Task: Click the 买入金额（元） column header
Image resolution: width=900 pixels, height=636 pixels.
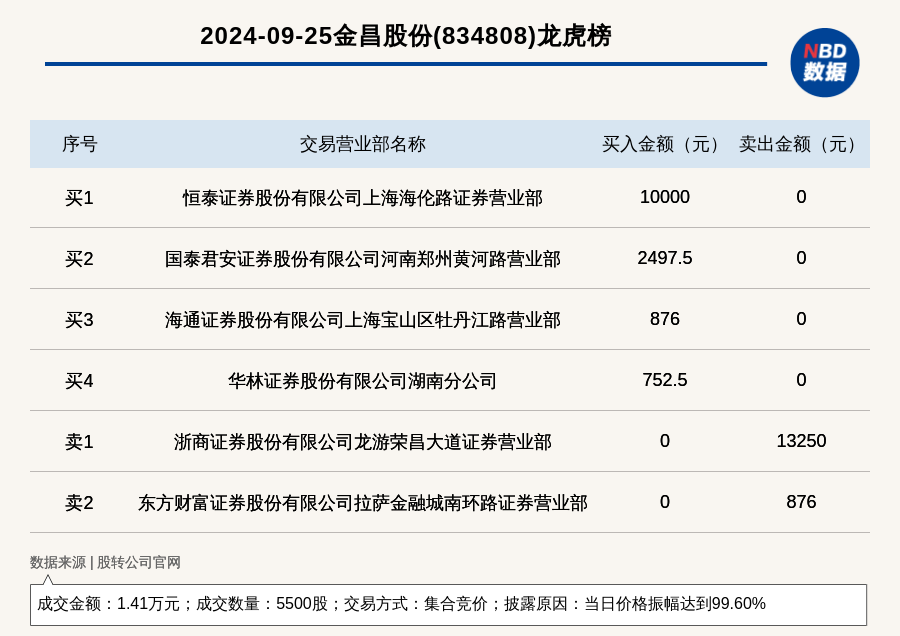Action: [x=665, y=144]
